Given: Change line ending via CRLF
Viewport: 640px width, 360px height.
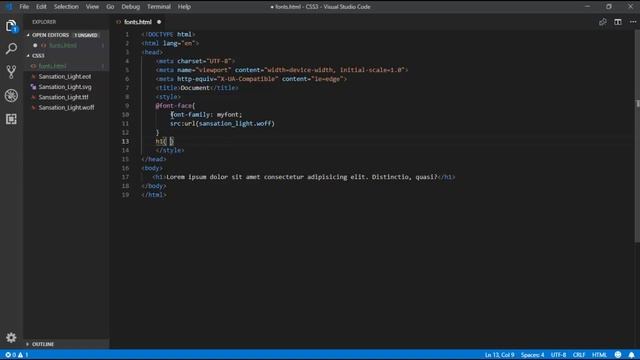Looking at the screenshot, I should pyautogui.click(x=579, y=355).
